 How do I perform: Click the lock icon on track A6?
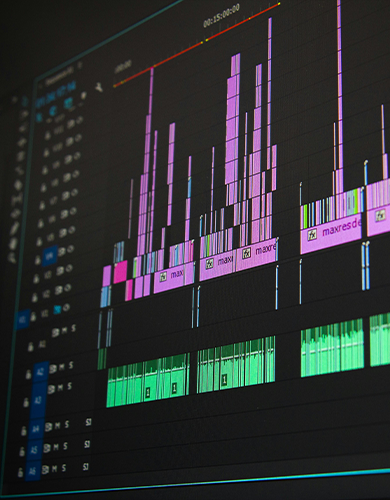click(21, 472)
